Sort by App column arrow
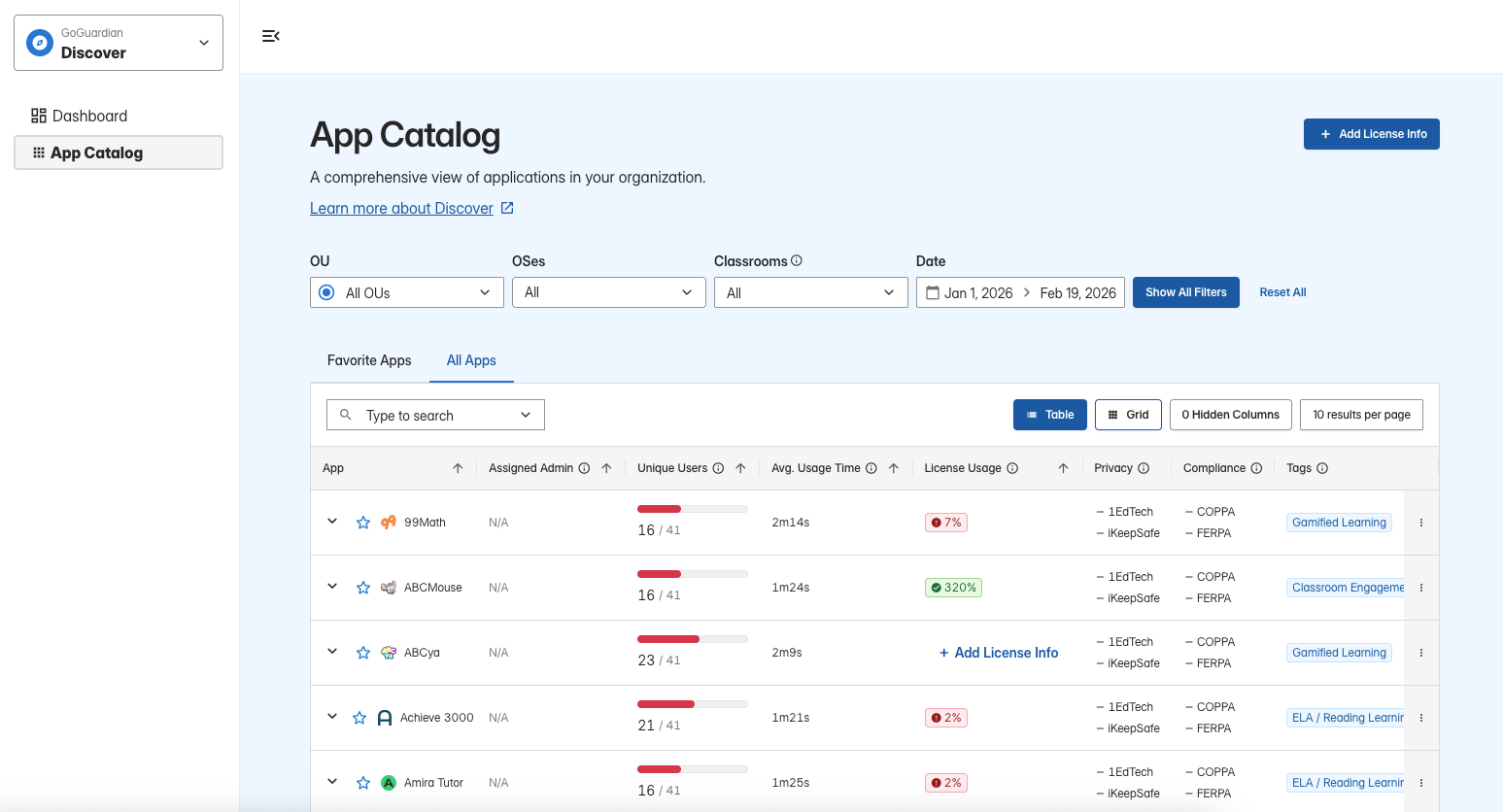The width and height of the screenshot is (1503, 812). click(458, 468)
